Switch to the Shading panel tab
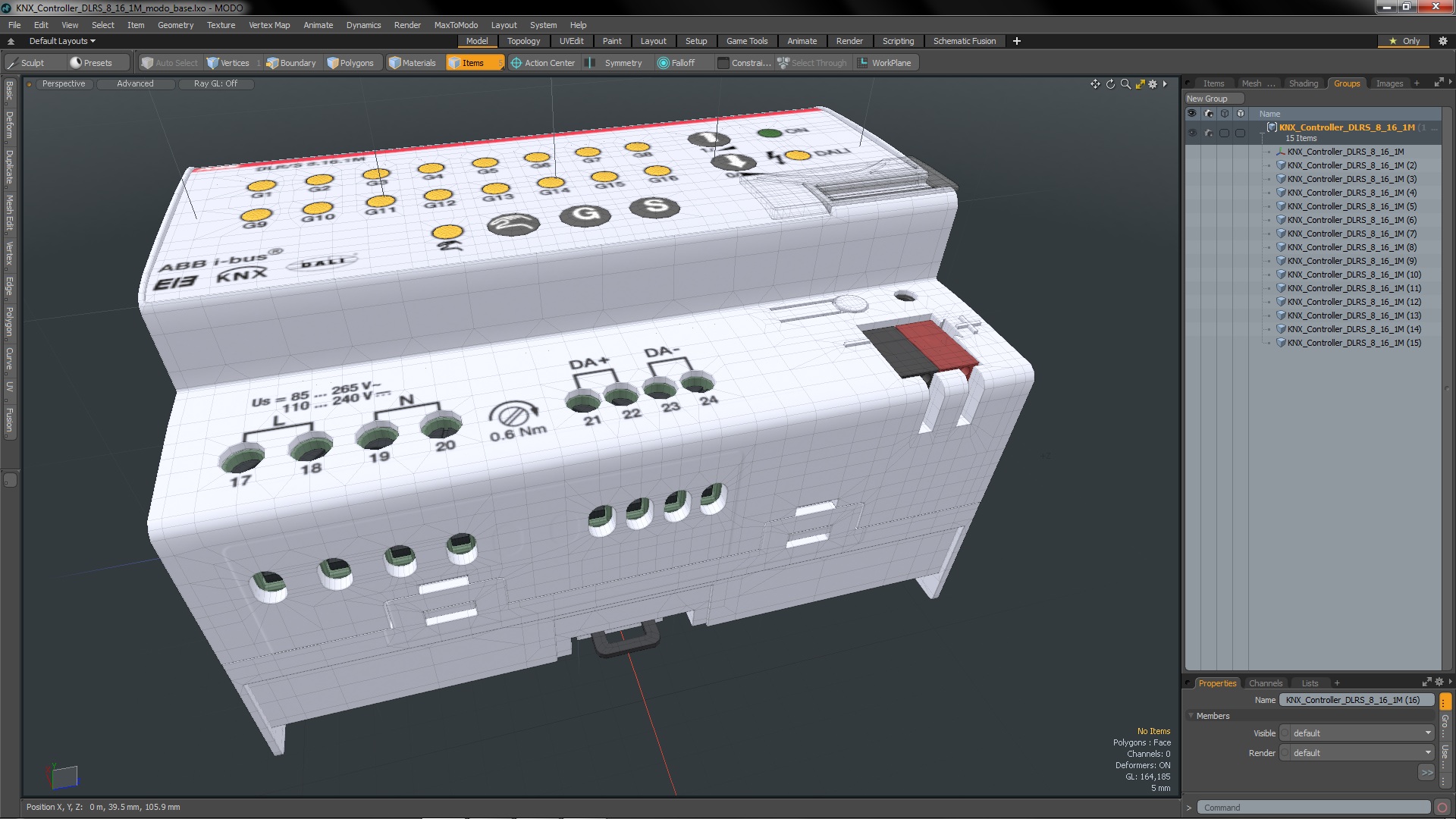 (x=1303, y=83)
